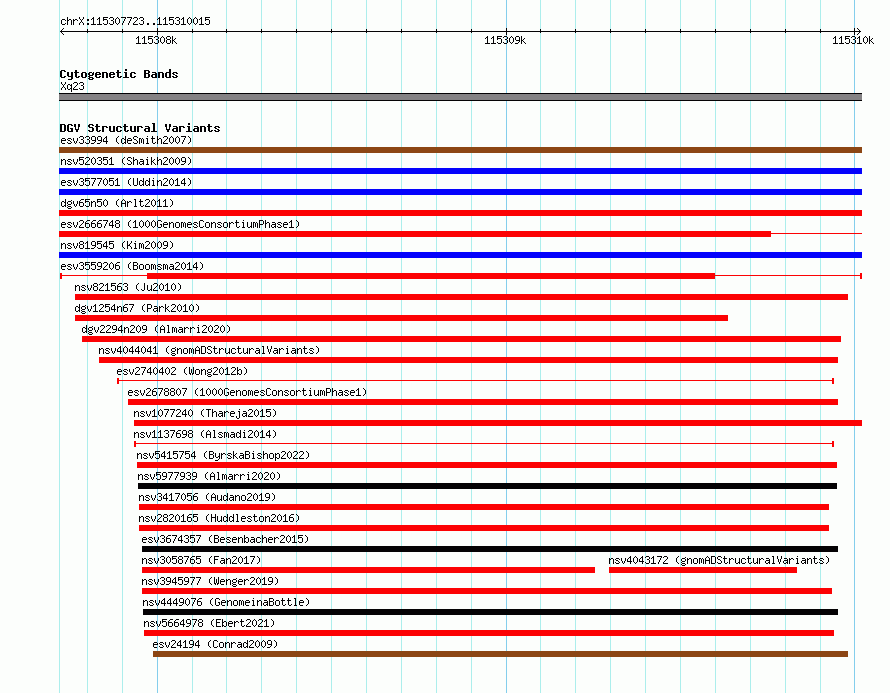Click the red nsv5664978 variant bar
890x693 pixels.
489,633
